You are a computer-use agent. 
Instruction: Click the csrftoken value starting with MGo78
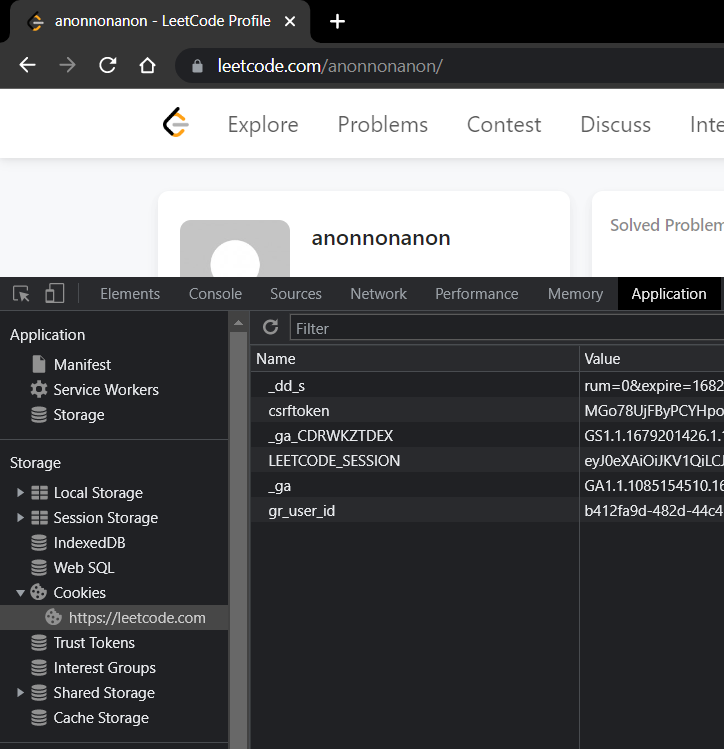tap(654, 410)
